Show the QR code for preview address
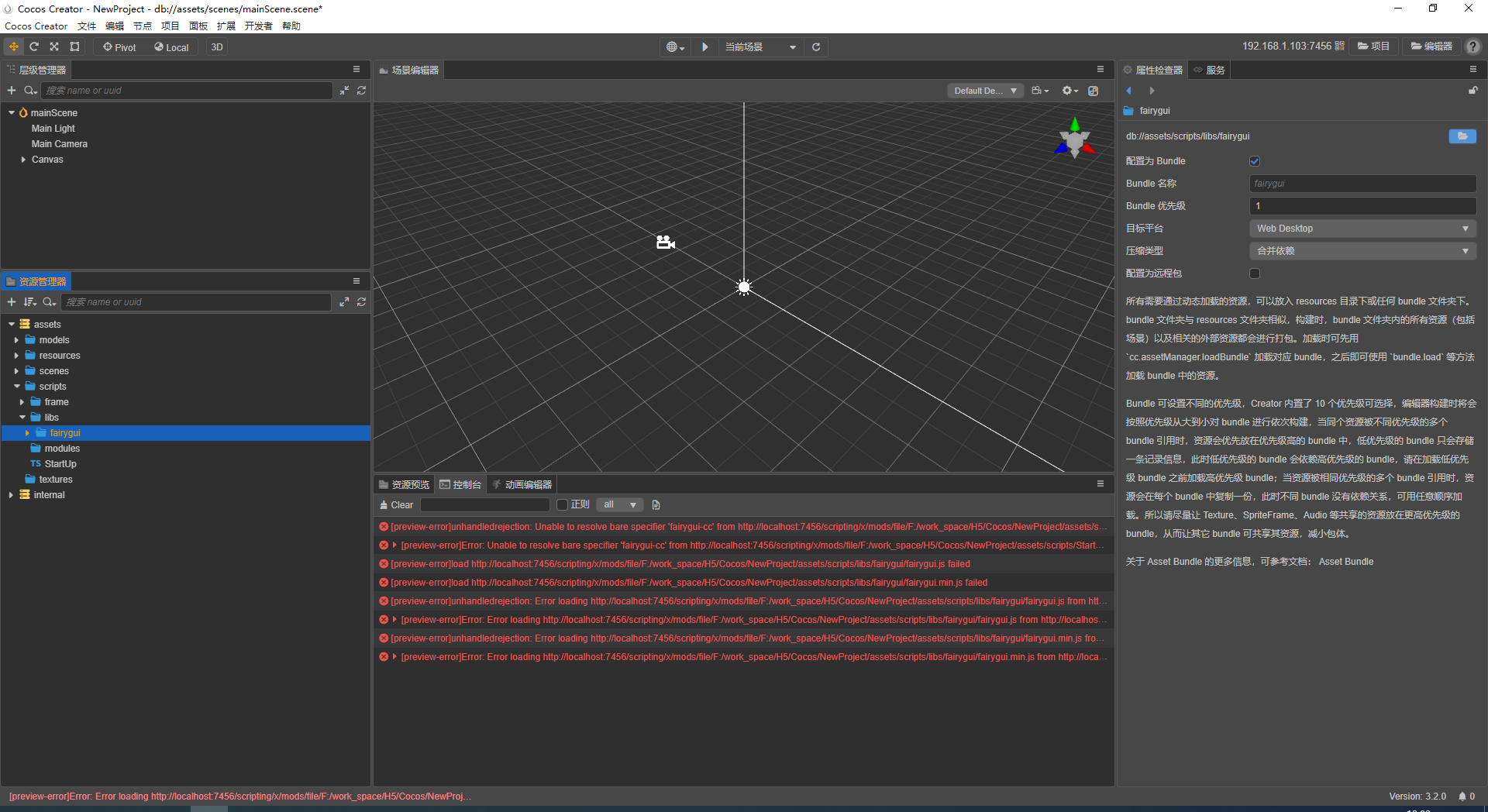This screenshot has height=812, width=1488. click(x=1339, y=46)
